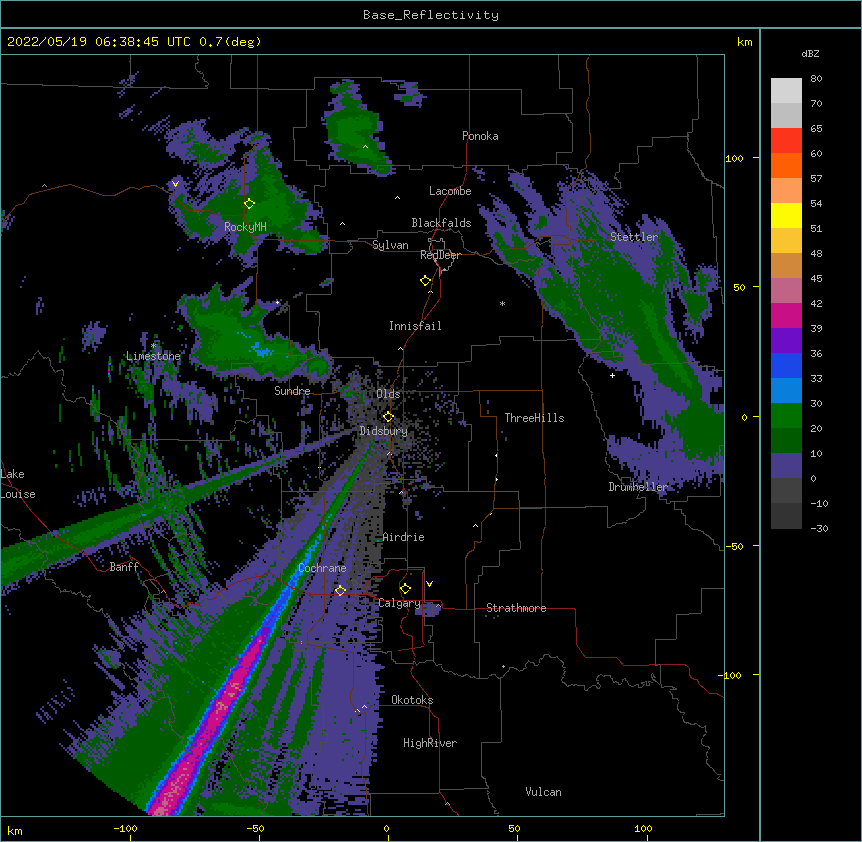The height and width of the screenshot is (842, 862).
Task: Click the Cochrane label
Action: (x=322, y=568)
